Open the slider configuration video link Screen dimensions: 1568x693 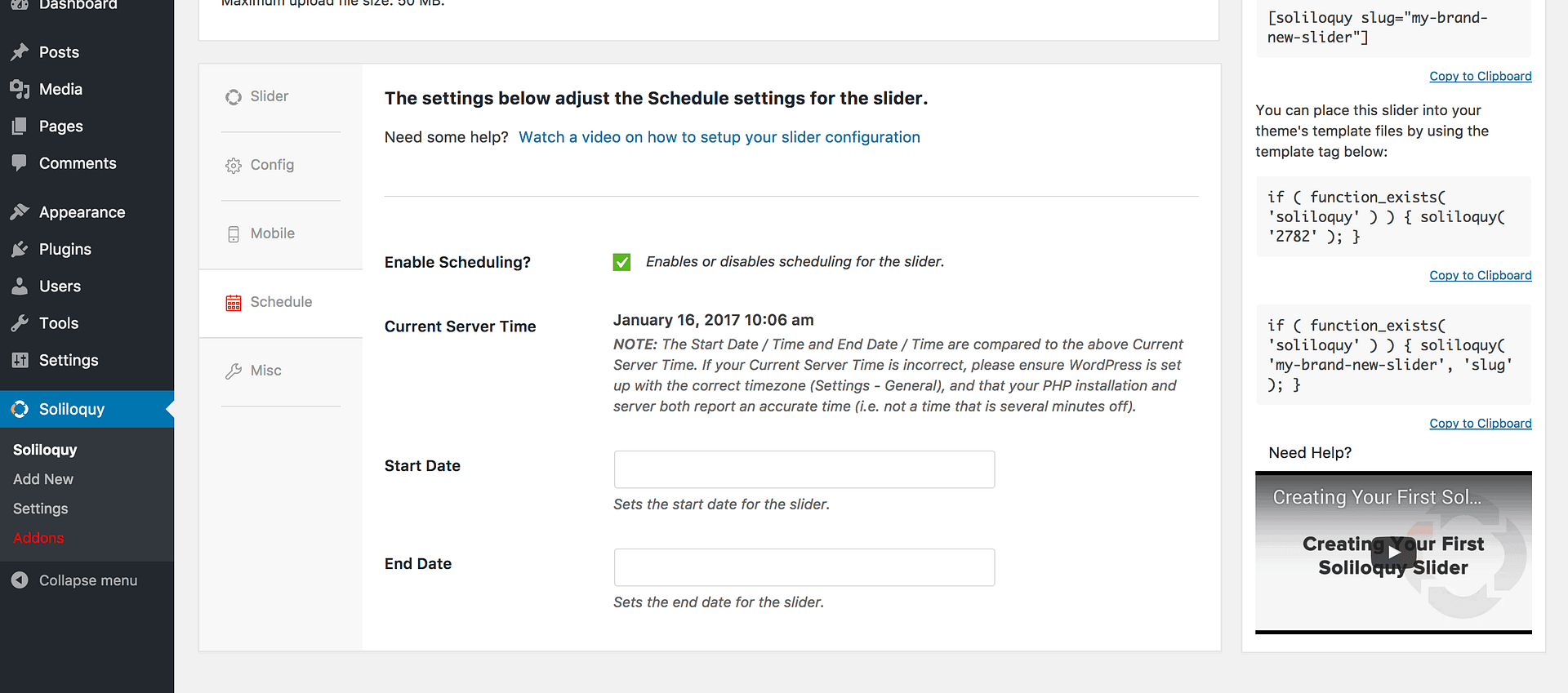click(x=719, y=137)
